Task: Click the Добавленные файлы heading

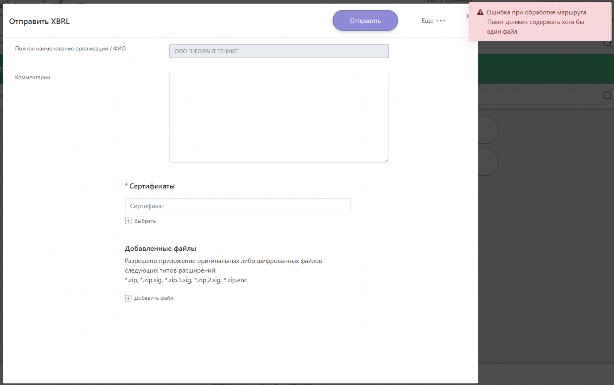Action: coord(161,248)
